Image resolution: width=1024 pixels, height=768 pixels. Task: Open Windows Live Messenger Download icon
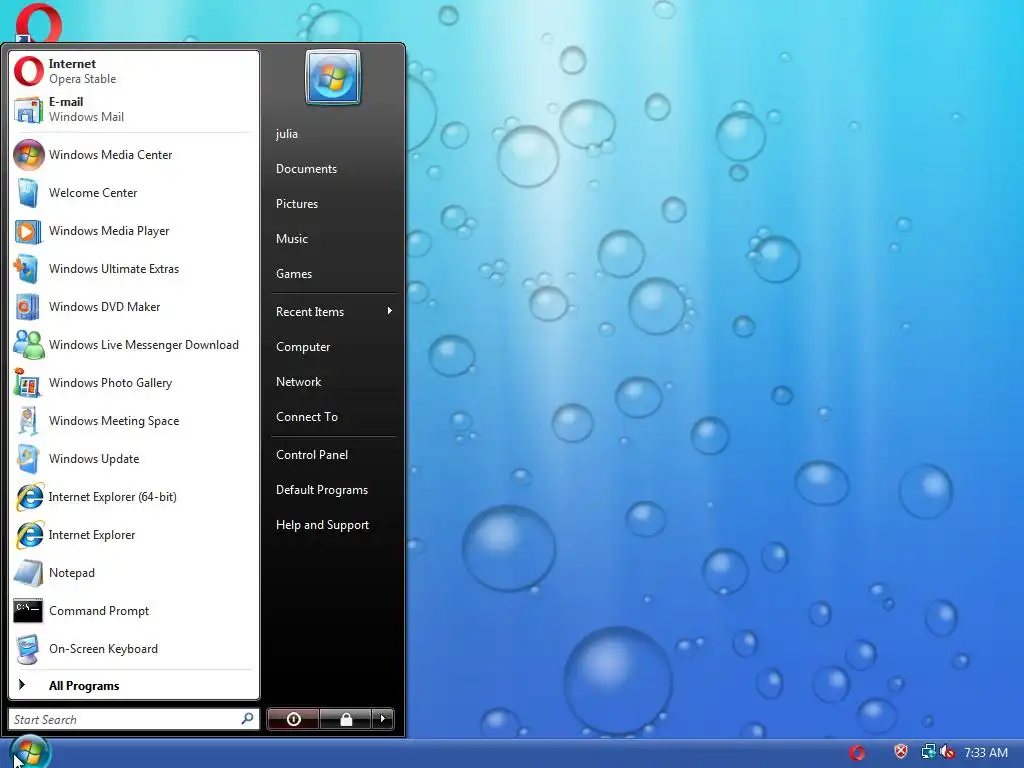tap(29, 344)
